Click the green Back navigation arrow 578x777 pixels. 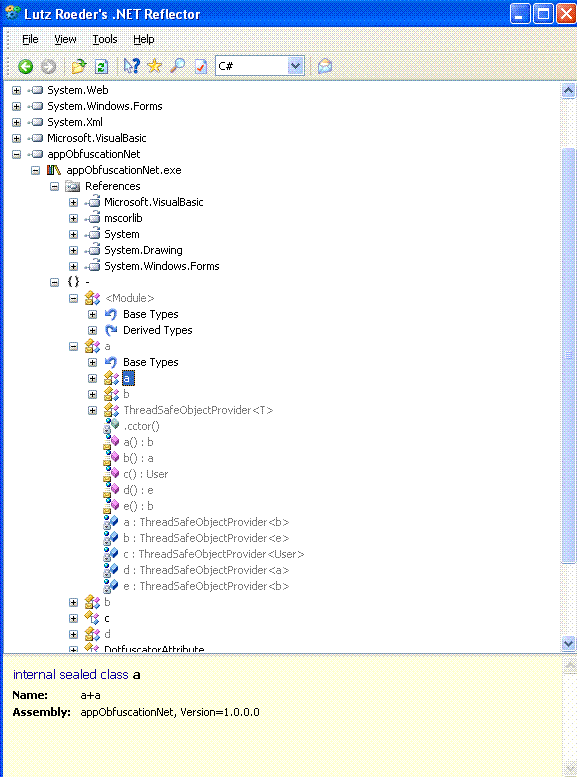25,66
